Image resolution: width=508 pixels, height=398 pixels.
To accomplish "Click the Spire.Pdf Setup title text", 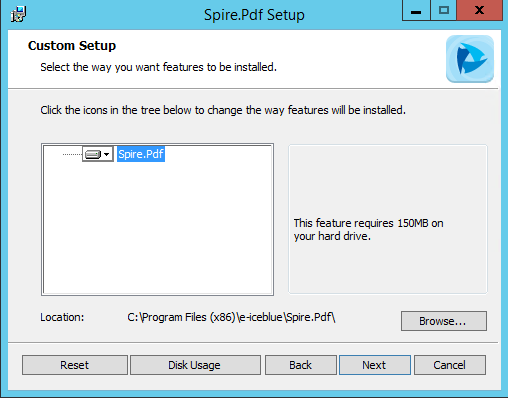I will (x=254, y=15).
